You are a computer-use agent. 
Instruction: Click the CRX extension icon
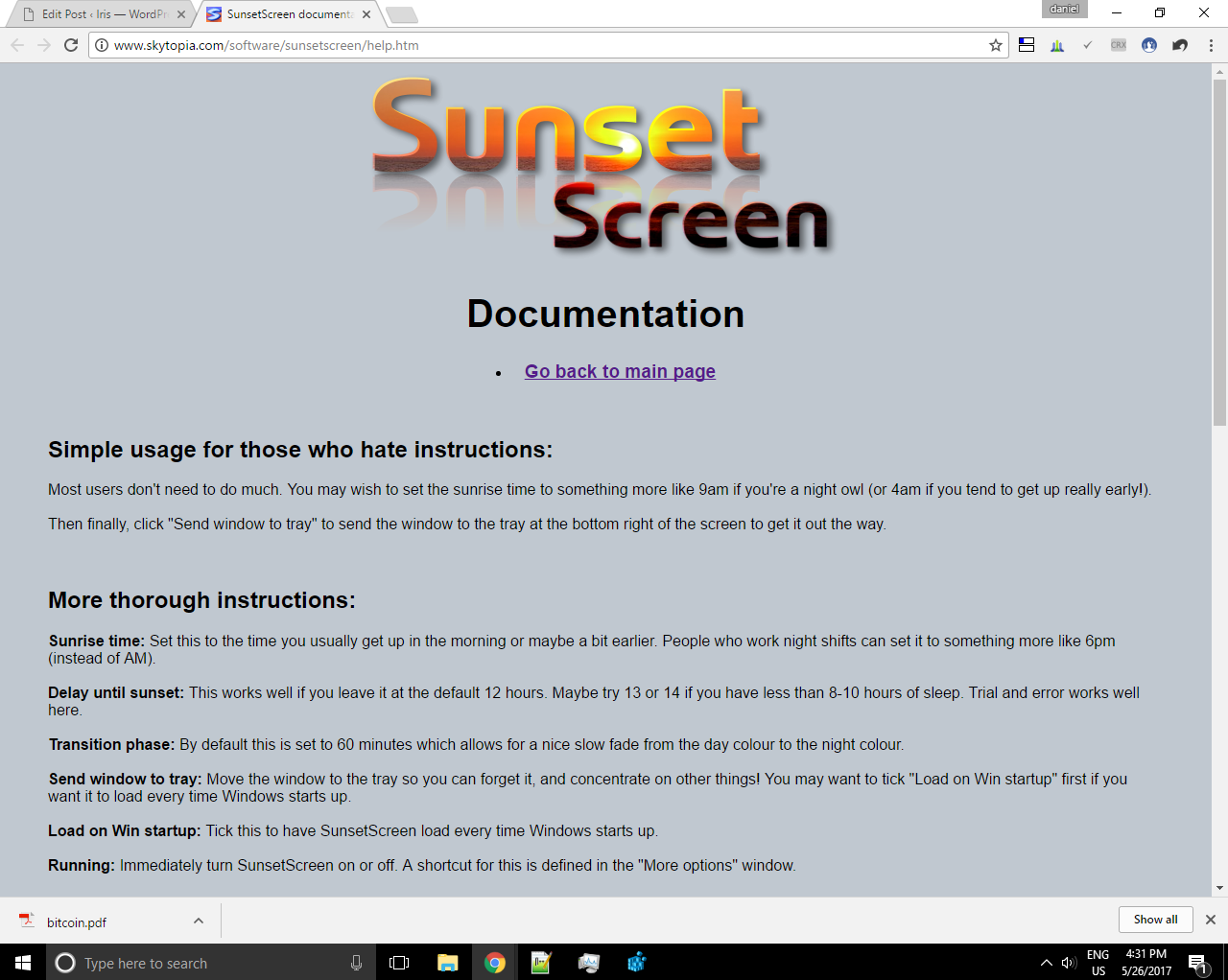[1119, 45]
